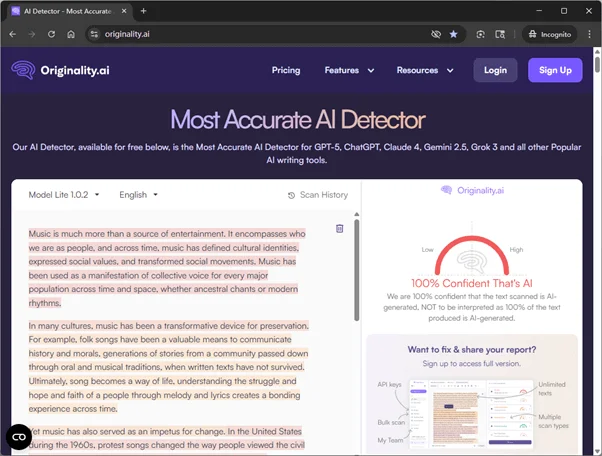Bookmark this page with the star
Screen dimensions: 602x456
click(x=453, y=34)
